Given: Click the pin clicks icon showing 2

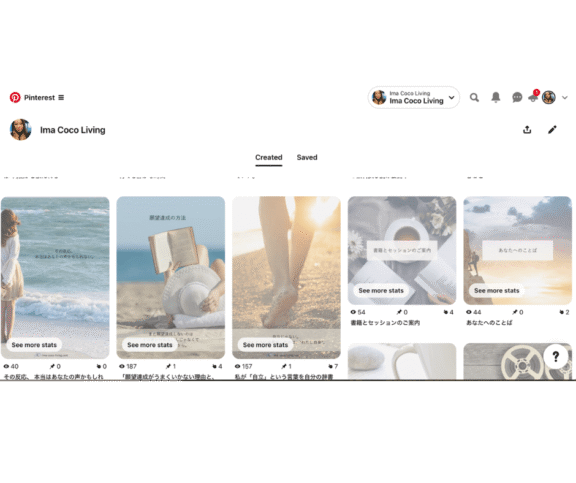Looking at the screenshot, I should click(x=562, y=312).
